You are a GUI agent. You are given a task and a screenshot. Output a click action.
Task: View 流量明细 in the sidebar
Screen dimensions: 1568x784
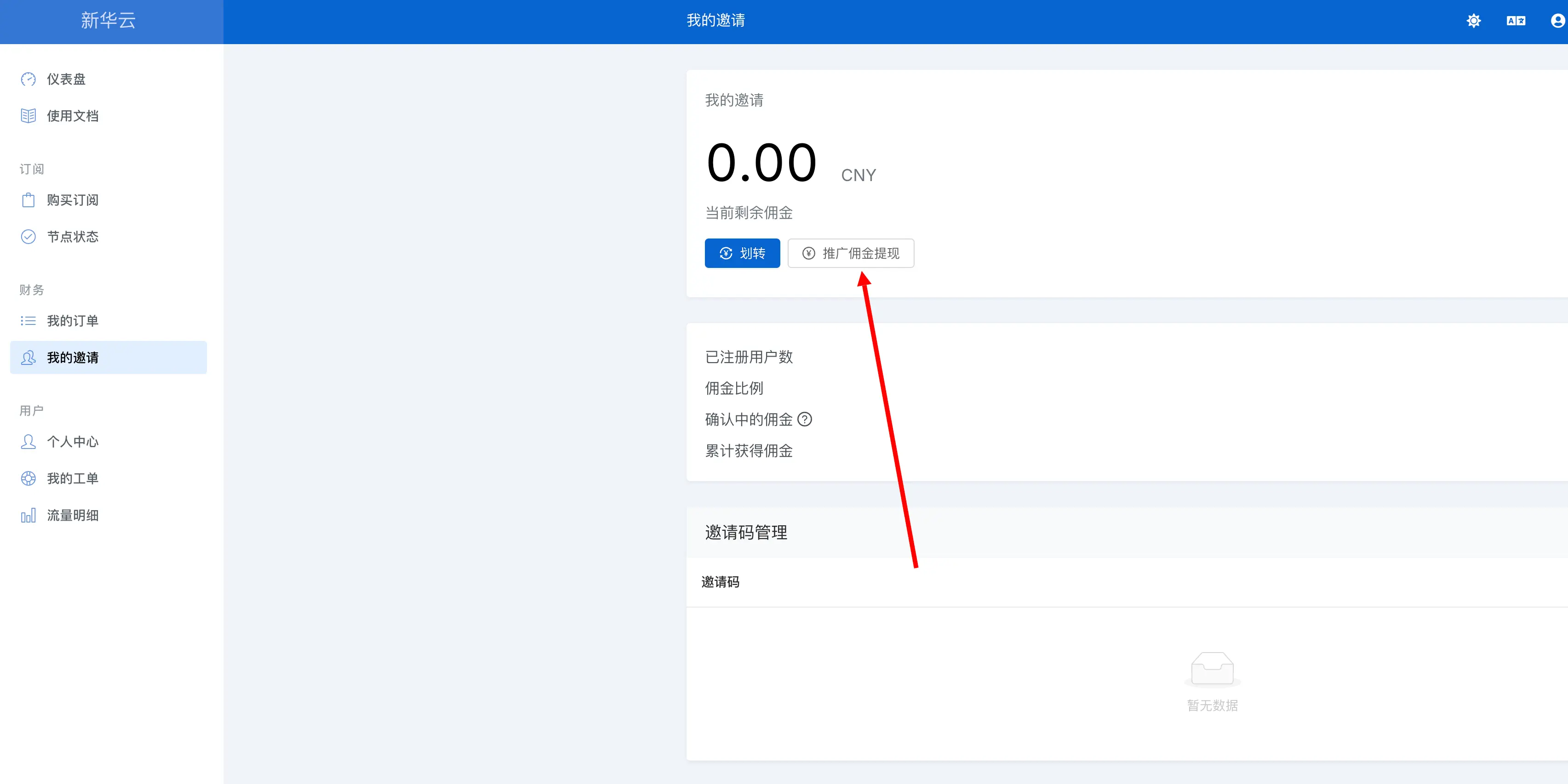coord(109,515)
